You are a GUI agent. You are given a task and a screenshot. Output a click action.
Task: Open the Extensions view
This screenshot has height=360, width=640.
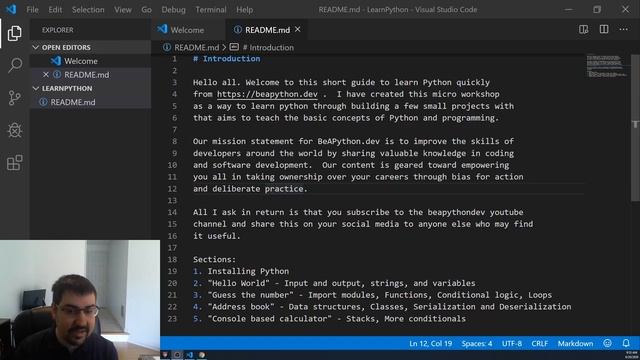(15, 162)
